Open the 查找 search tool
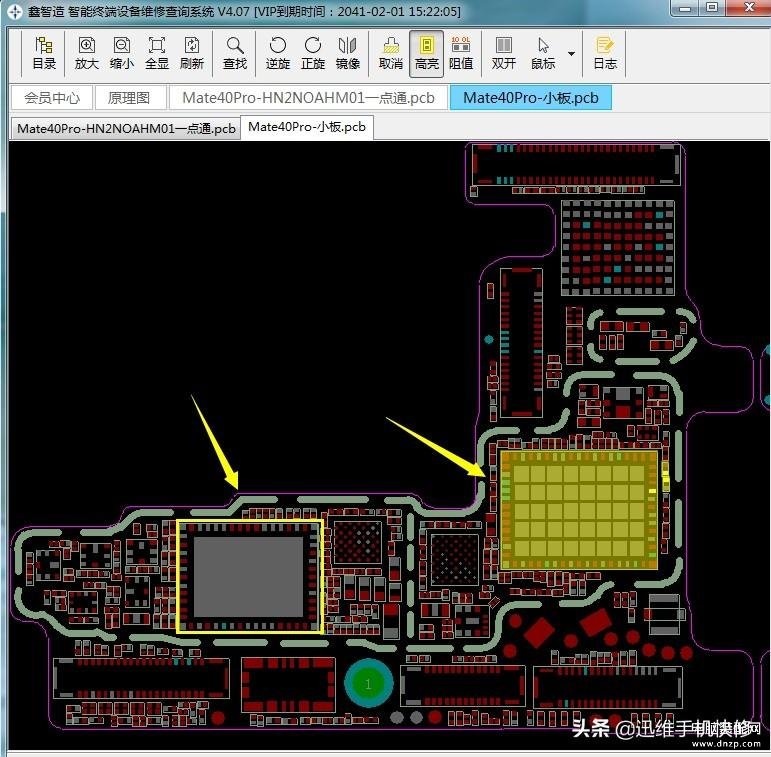The width and height of the screenshot is (771, 757). pos(235,53)
